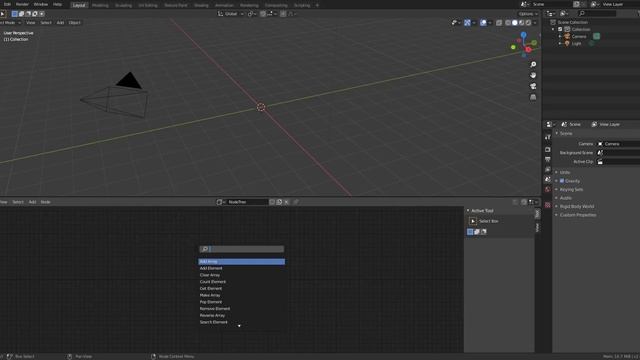This screenshot has width=640, height=360.
Task: Open the viewport Options dropdown
Action: tap(528, 14)
